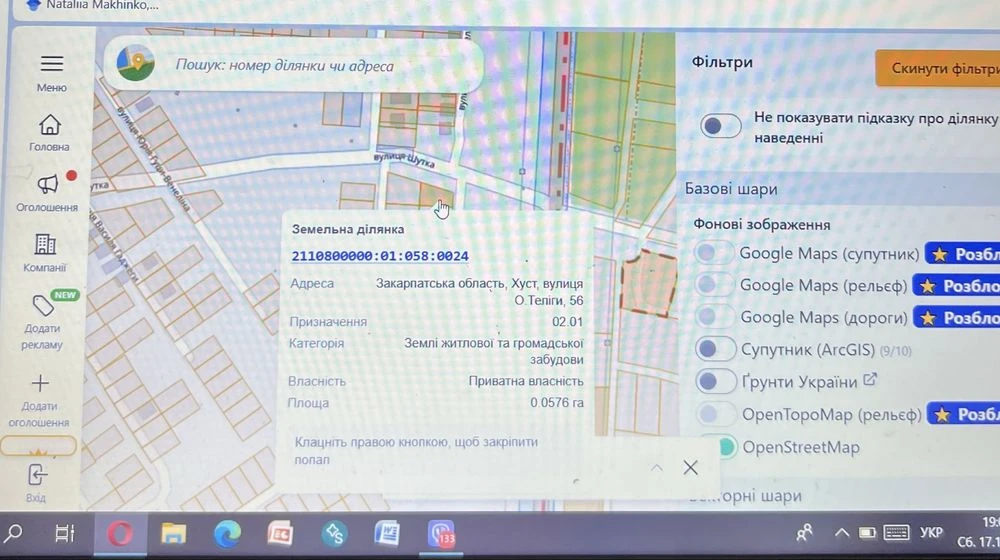Open external link icon beside Ґрунти України
Viewport: 1000px width, 560px height.
click(x=871, y=380)
